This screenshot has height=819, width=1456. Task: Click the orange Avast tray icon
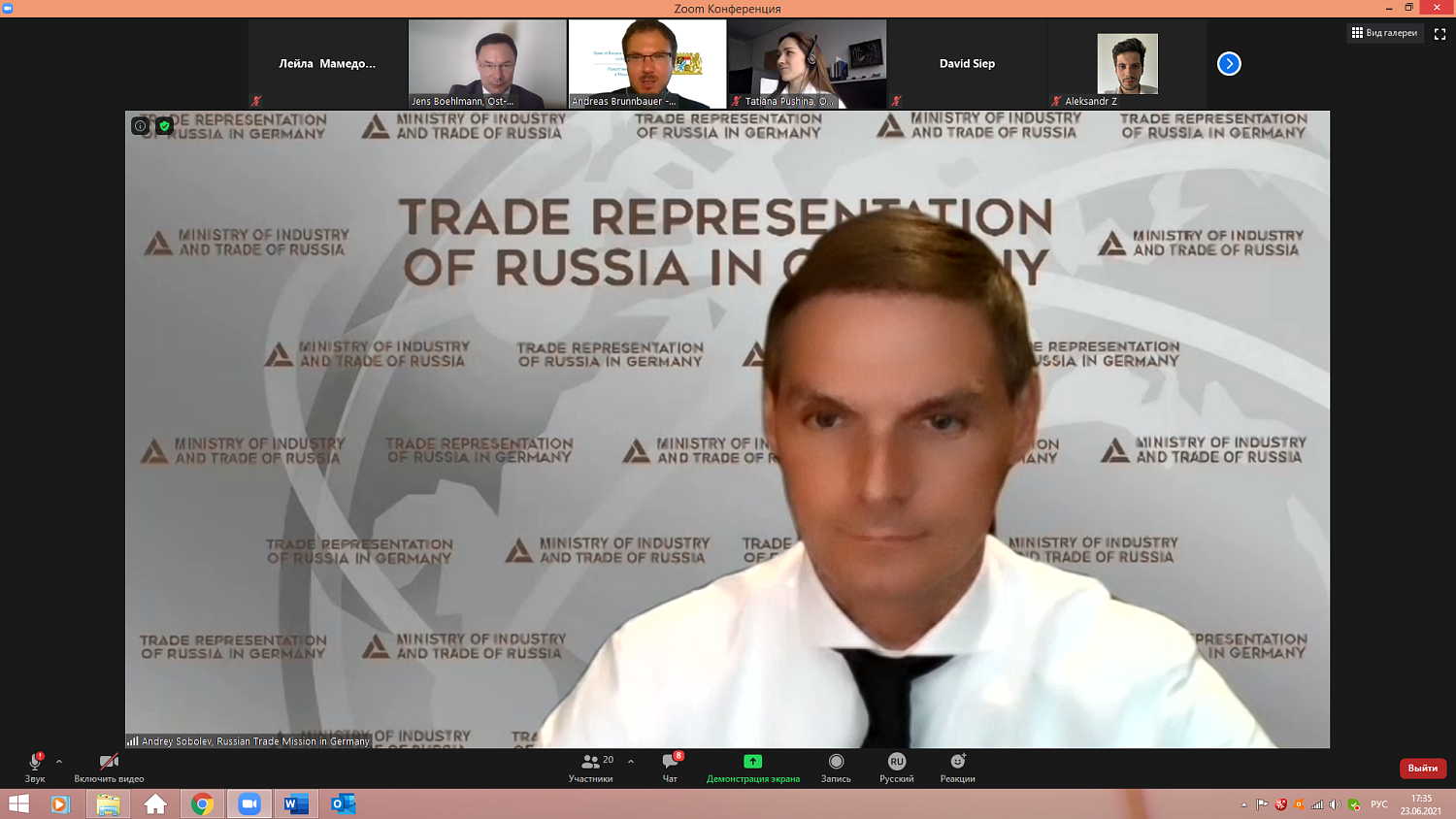pyautogui.click(x=1299, y=804)
